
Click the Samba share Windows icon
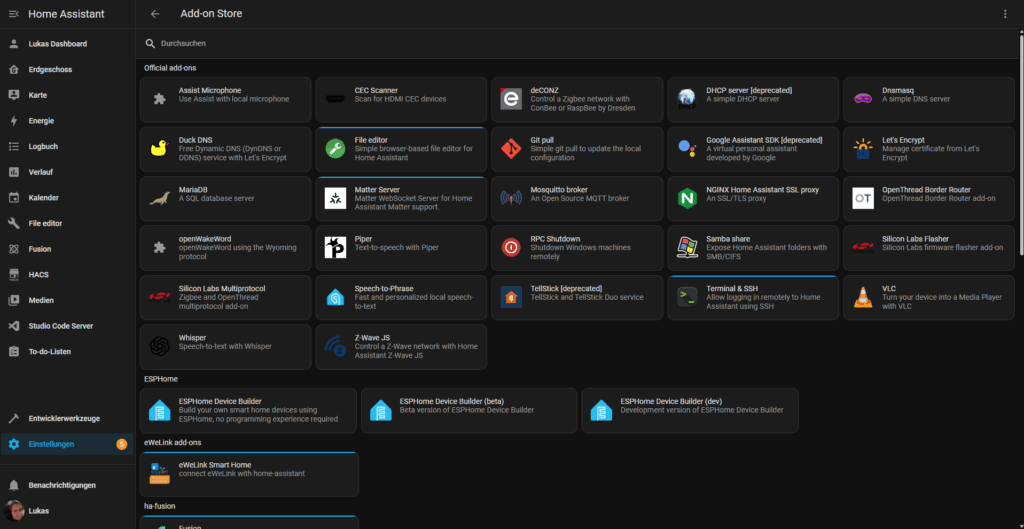pyautogui.click(x=687, y=248)
